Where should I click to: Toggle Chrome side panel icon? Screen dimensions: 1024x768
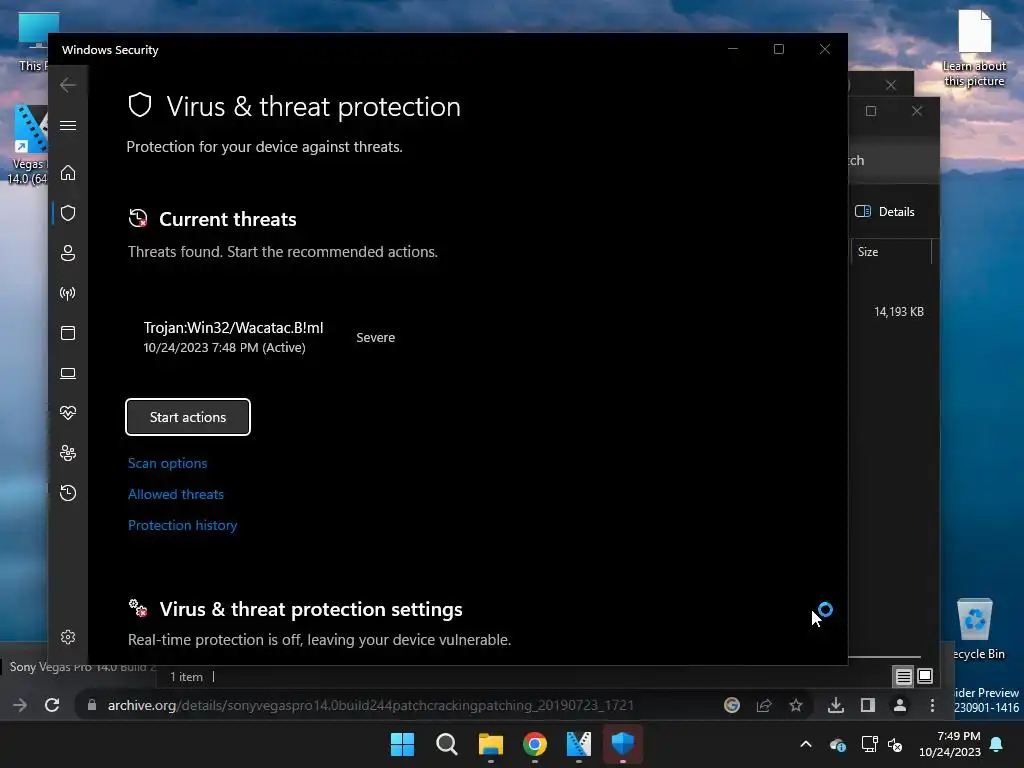[x=868, y=705]
